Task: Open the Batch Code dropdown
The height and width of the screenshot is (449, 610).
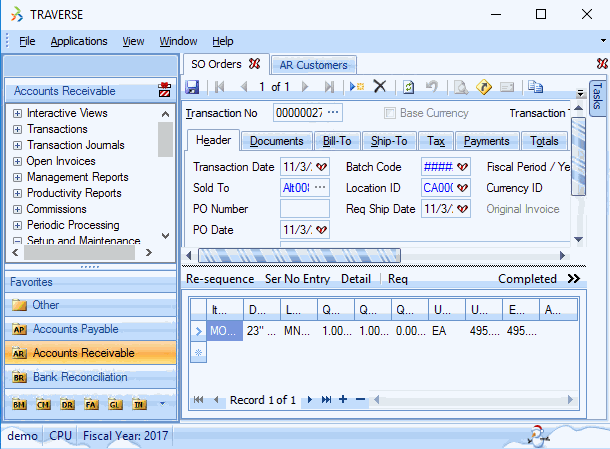Action: pos(462,167)
